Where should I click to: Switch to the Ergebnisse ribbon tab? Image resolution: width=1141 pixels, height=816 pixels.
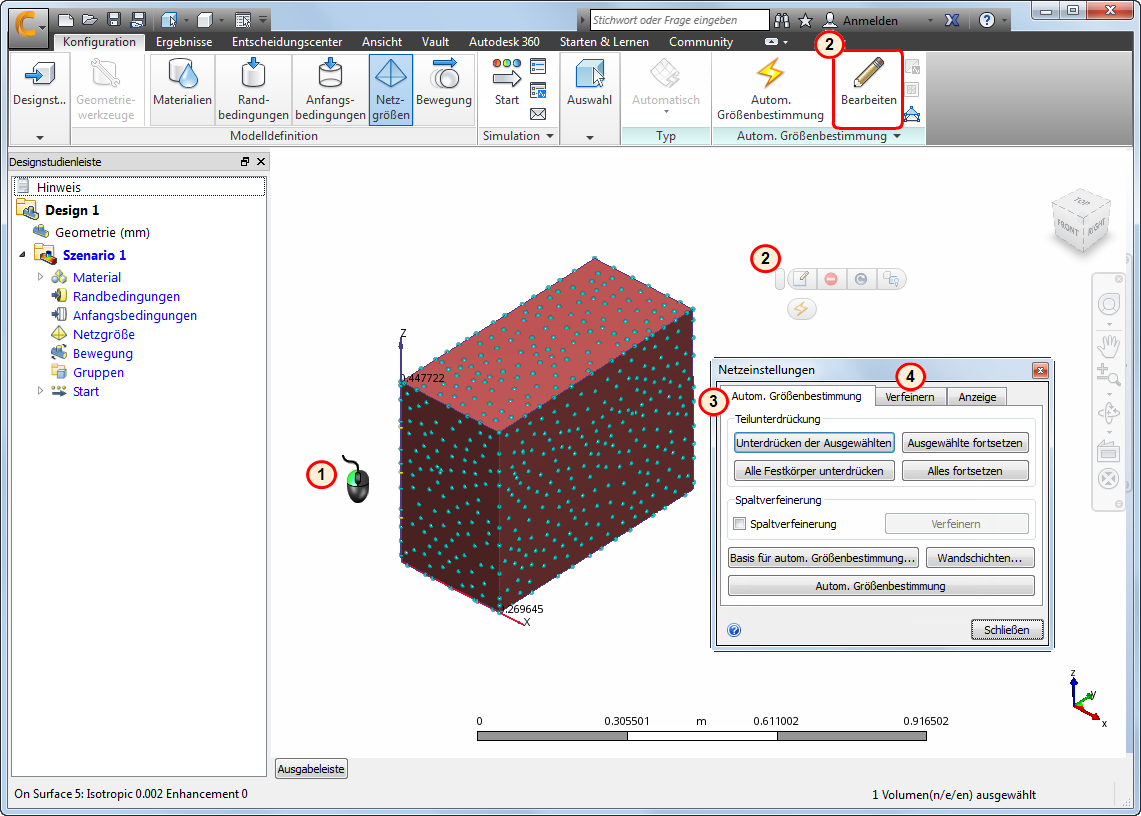coord(184,41)
